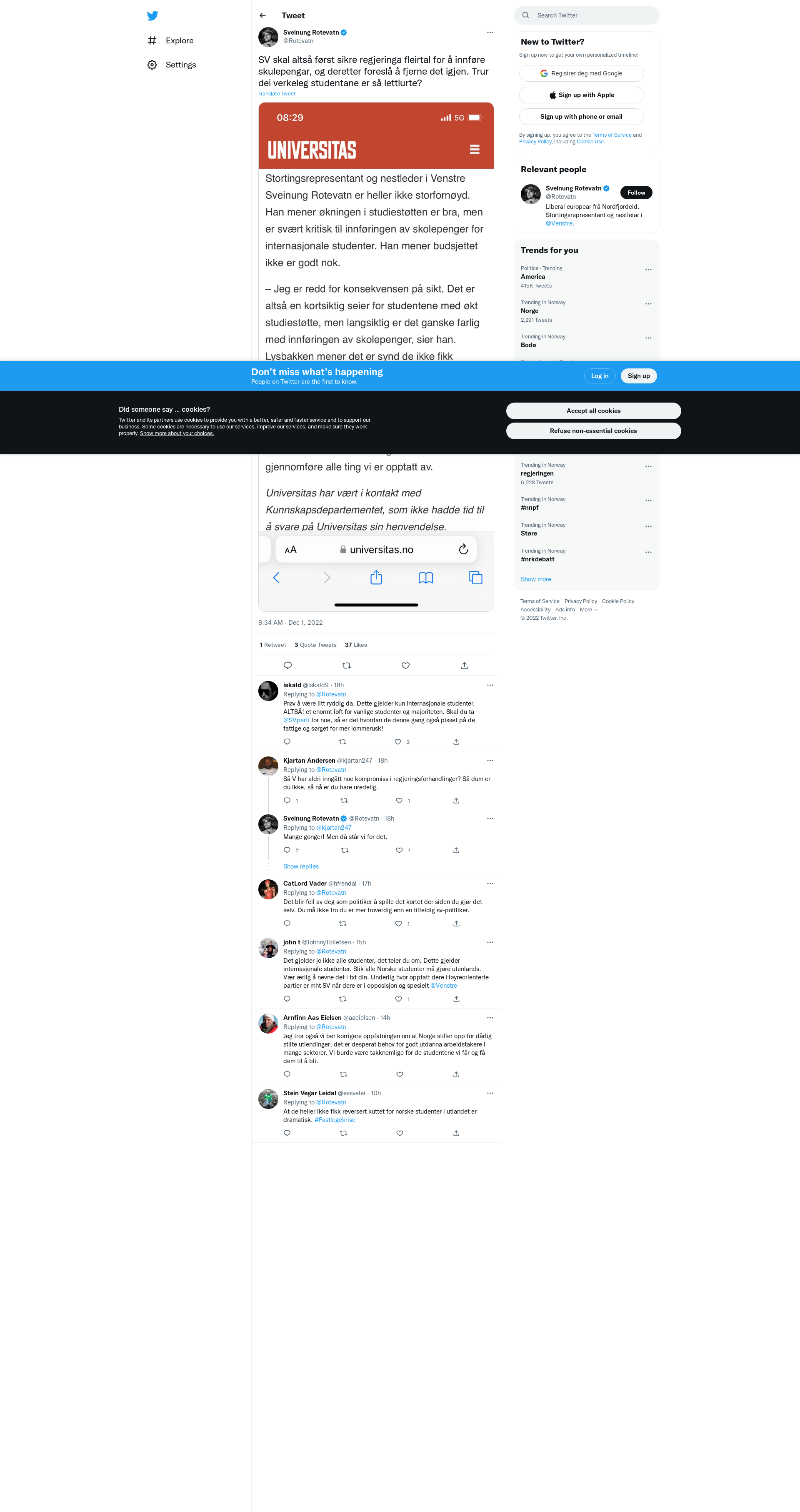The height and width of the screenshot is (1512, 800).
Task: Open more options on Stein Vegar Leidal's reply
Action: (490, 1094)
